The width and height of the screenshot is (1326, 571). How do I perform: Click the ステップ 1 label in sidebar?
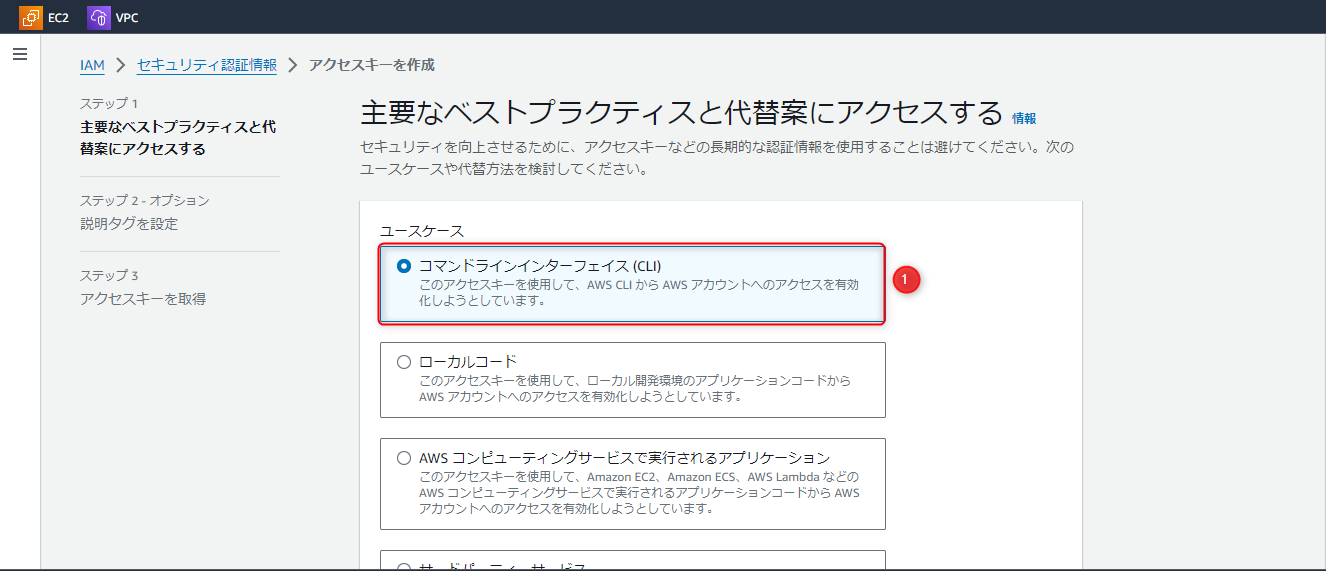pyautogui.click(x=109, y=103)
